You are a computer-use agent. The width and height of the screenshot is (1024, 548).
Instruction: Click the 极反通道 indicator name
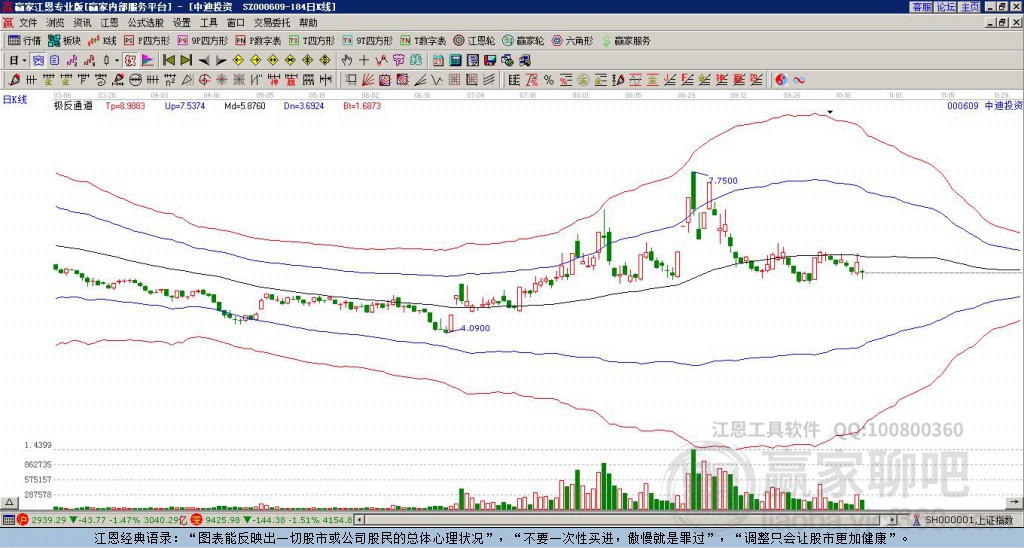click(73, 105)
